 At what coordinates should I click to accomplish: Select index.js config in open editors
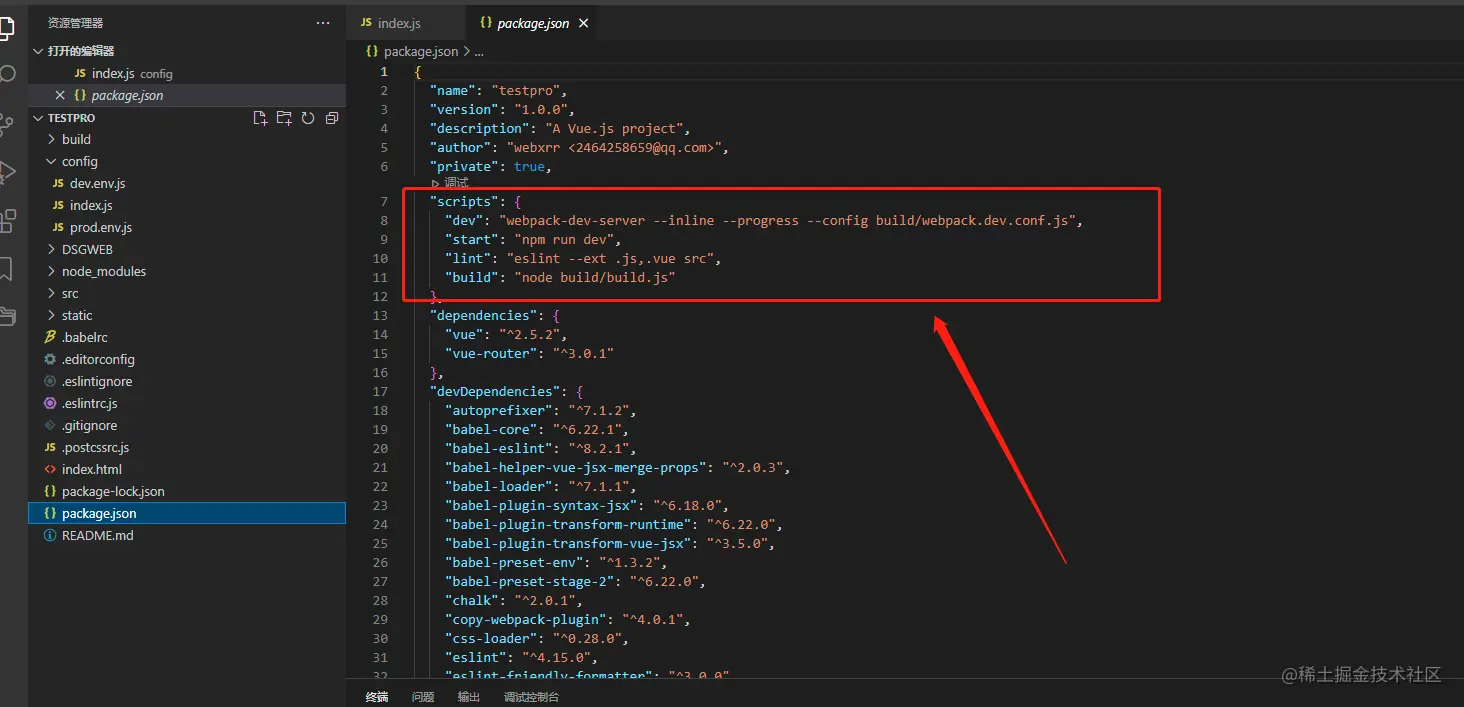coord(186,73)
